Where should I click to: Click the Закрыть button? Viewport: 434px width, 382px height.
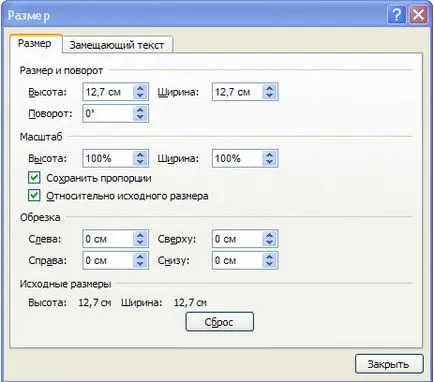[x=389, y=364]
